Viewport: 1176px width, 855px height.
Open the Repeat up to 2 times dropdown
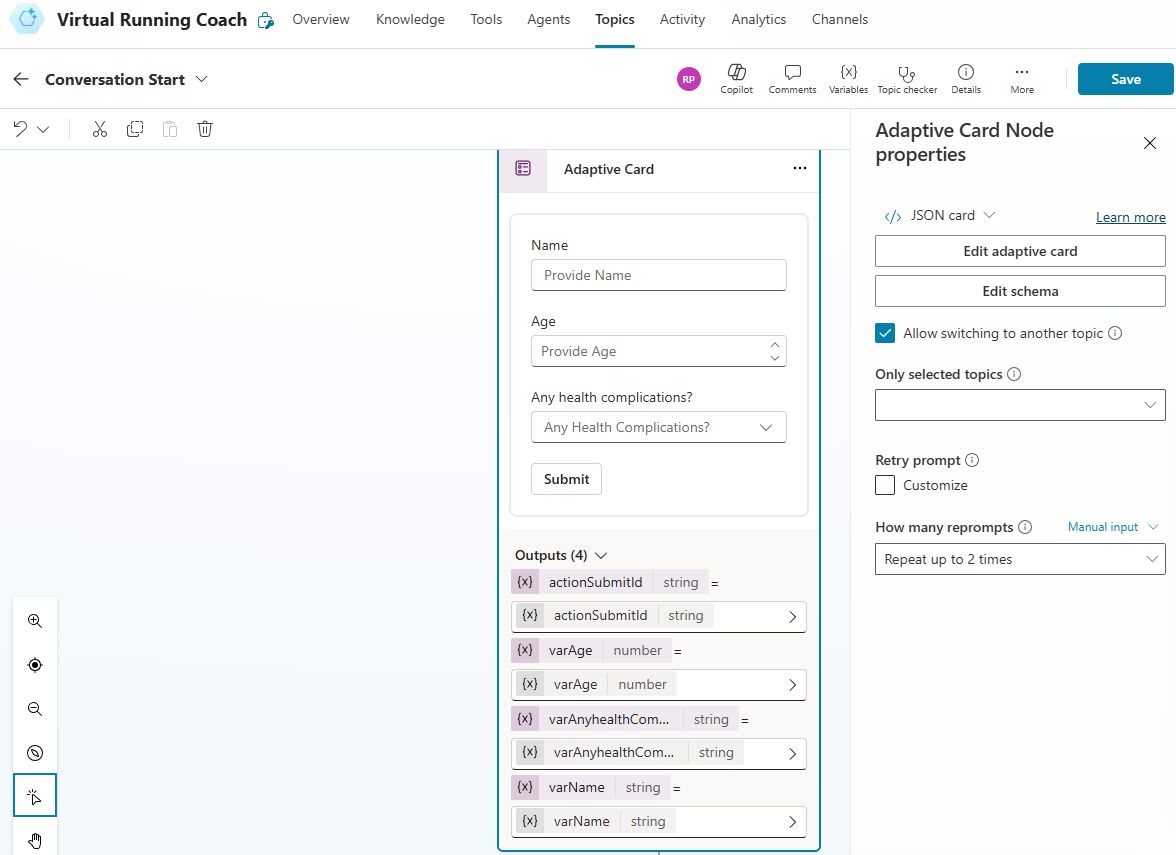(x=1020, y=559)
